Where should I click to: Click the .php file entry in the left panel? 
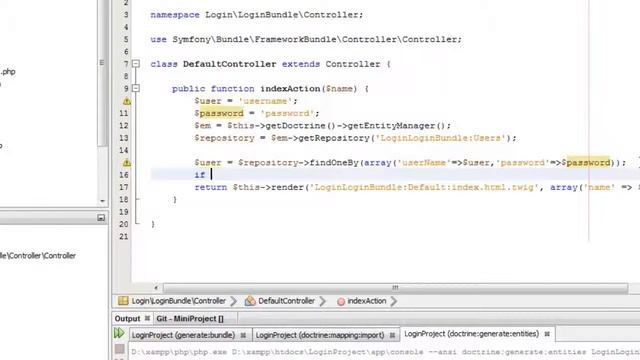pyautogui.click(x=8, y=72)
